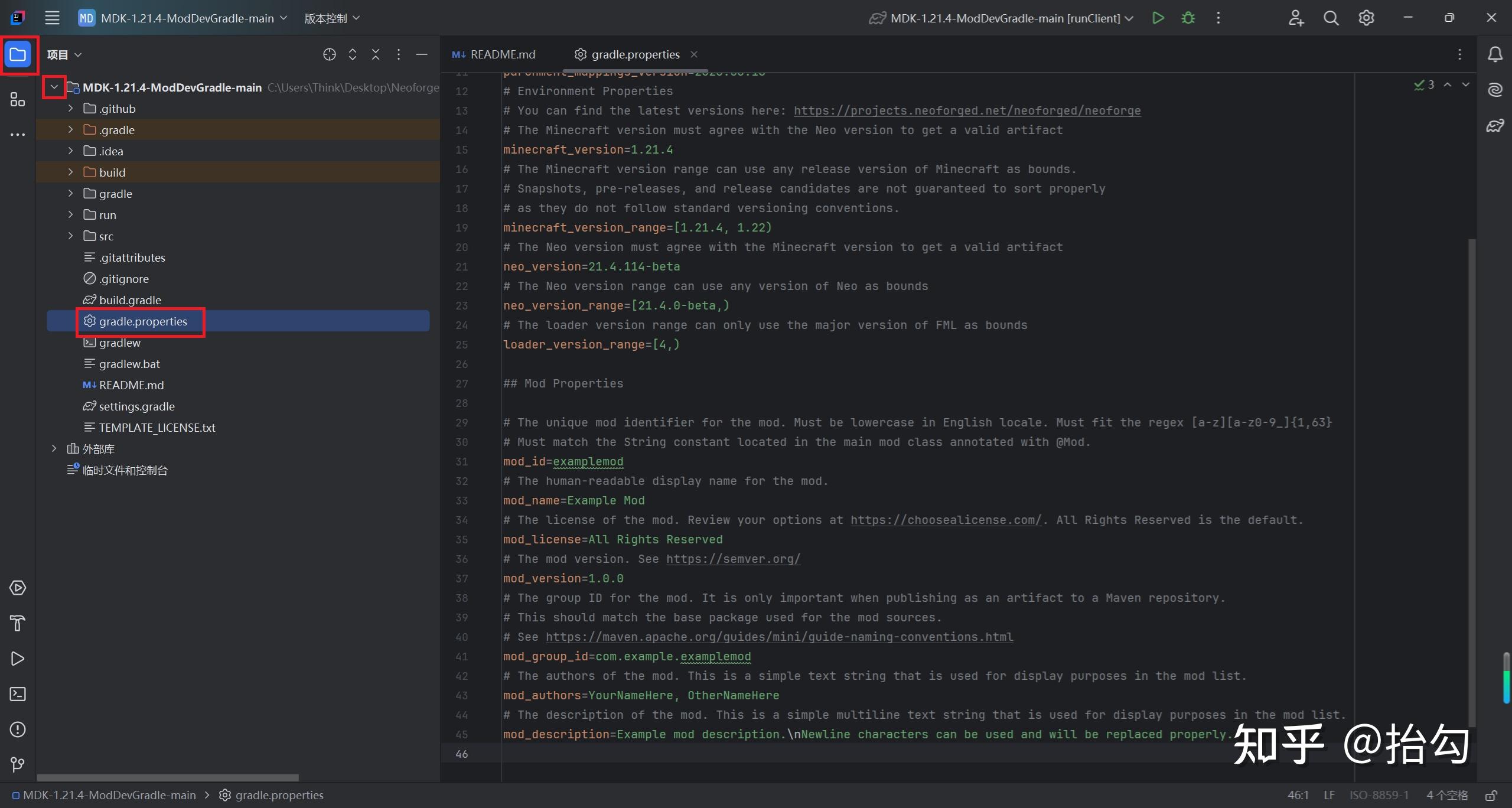Toggle the Project tool window folder button
1512x808 pixels.
point(18,55)
